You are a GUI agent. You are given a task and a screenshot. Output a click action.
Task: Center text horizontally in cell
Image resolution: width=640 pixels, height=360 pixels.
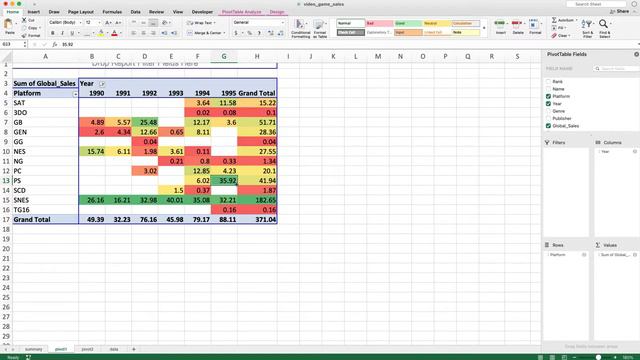tap(144, 33)
